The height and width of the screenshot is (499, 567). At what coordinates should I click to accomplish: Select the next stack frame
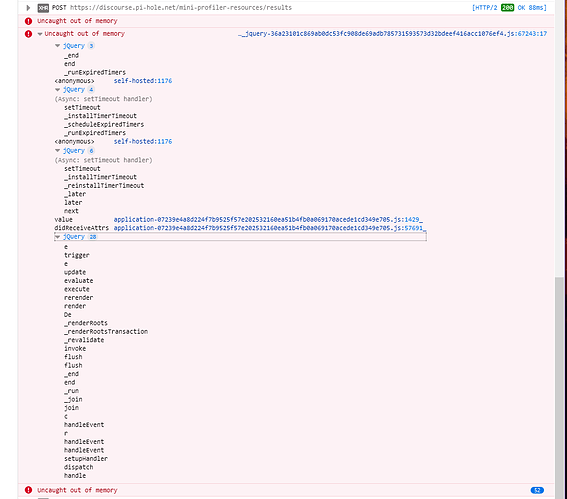(71, 211)
